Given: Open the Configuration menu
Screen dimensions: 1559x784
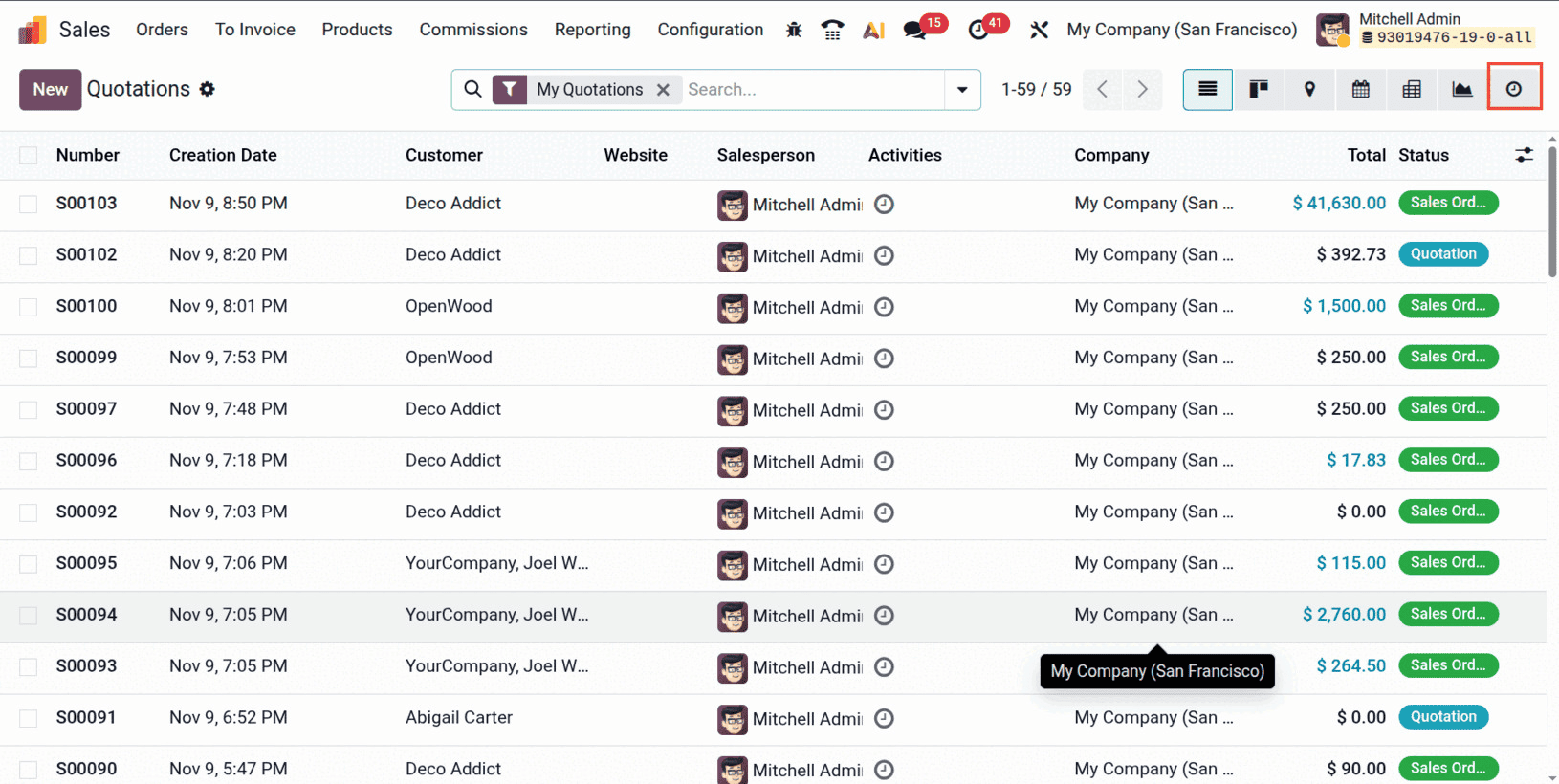Looking at the screenshot, I should coord(710,30).
